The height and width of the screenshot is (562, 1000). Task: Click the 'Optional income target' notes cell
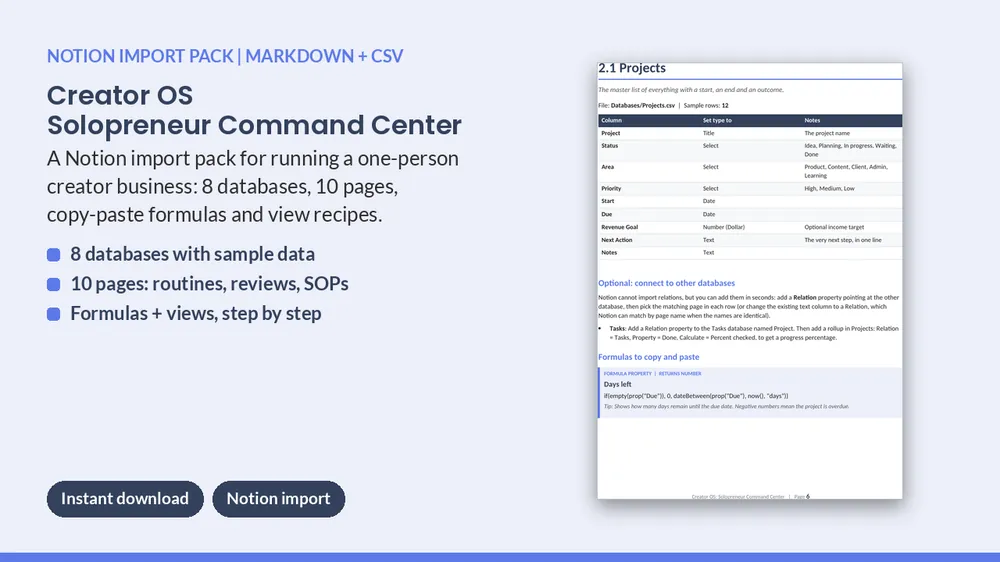[834, 227]
